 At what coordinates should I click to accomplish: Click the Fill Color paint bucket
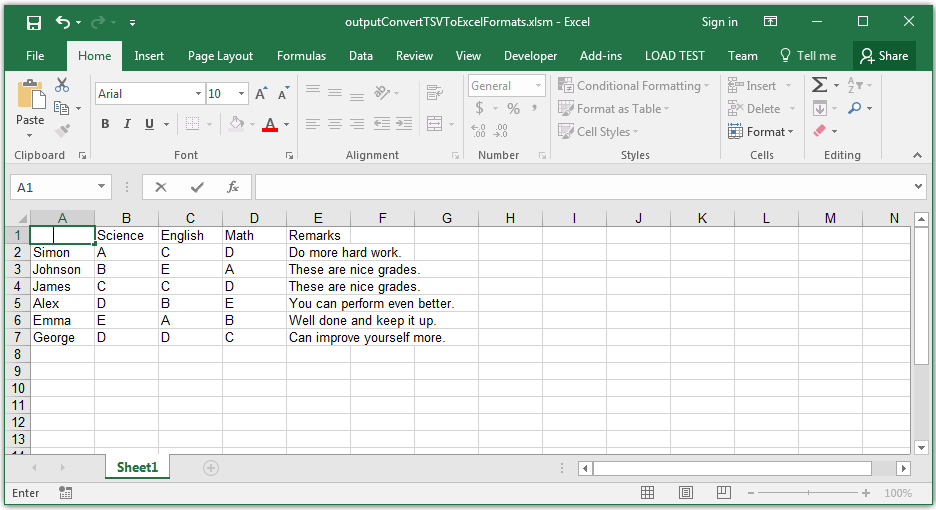pos(237,124)
